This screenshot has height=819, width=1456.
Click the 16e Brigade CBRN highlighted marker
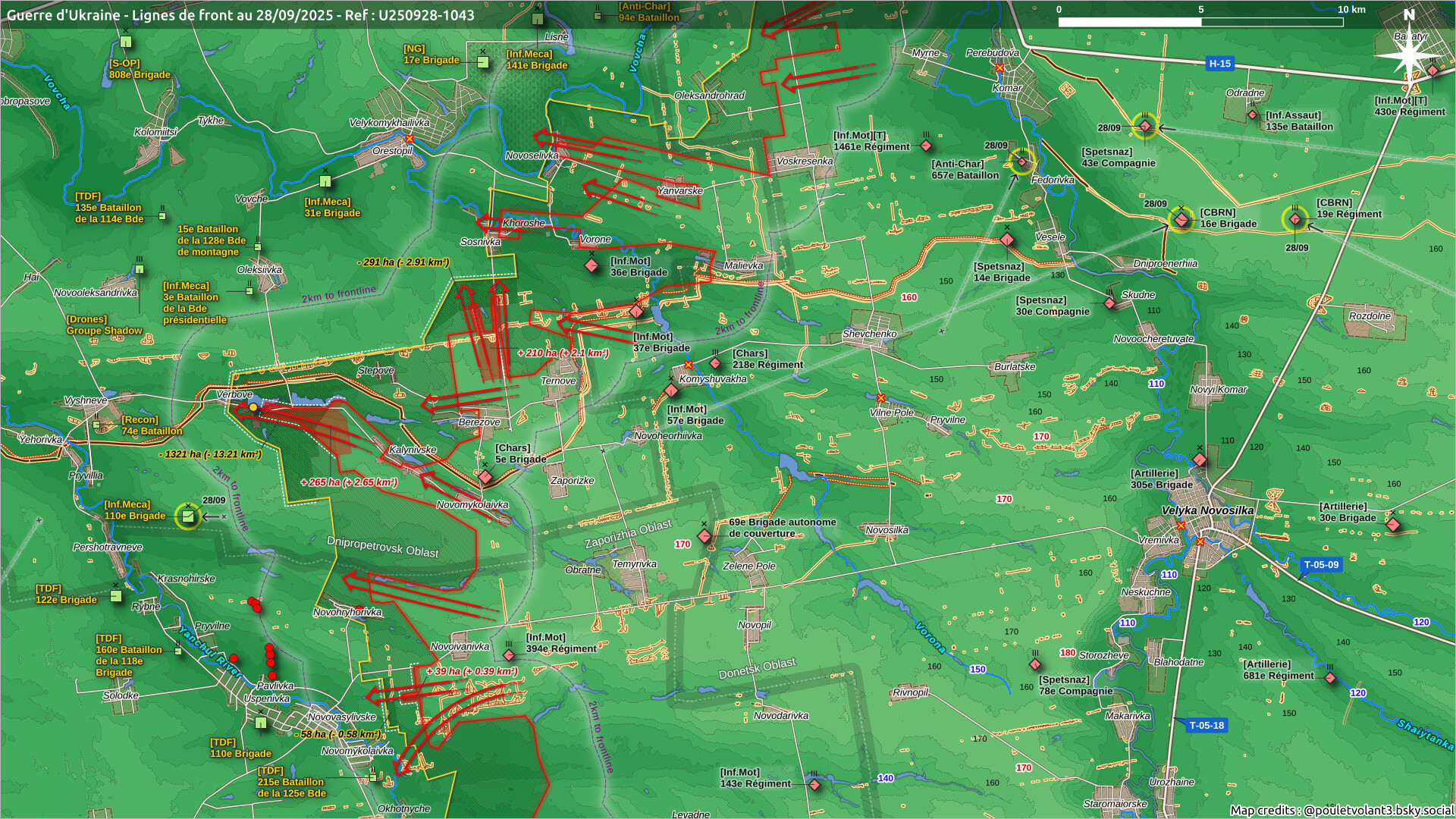[1181, 220]
